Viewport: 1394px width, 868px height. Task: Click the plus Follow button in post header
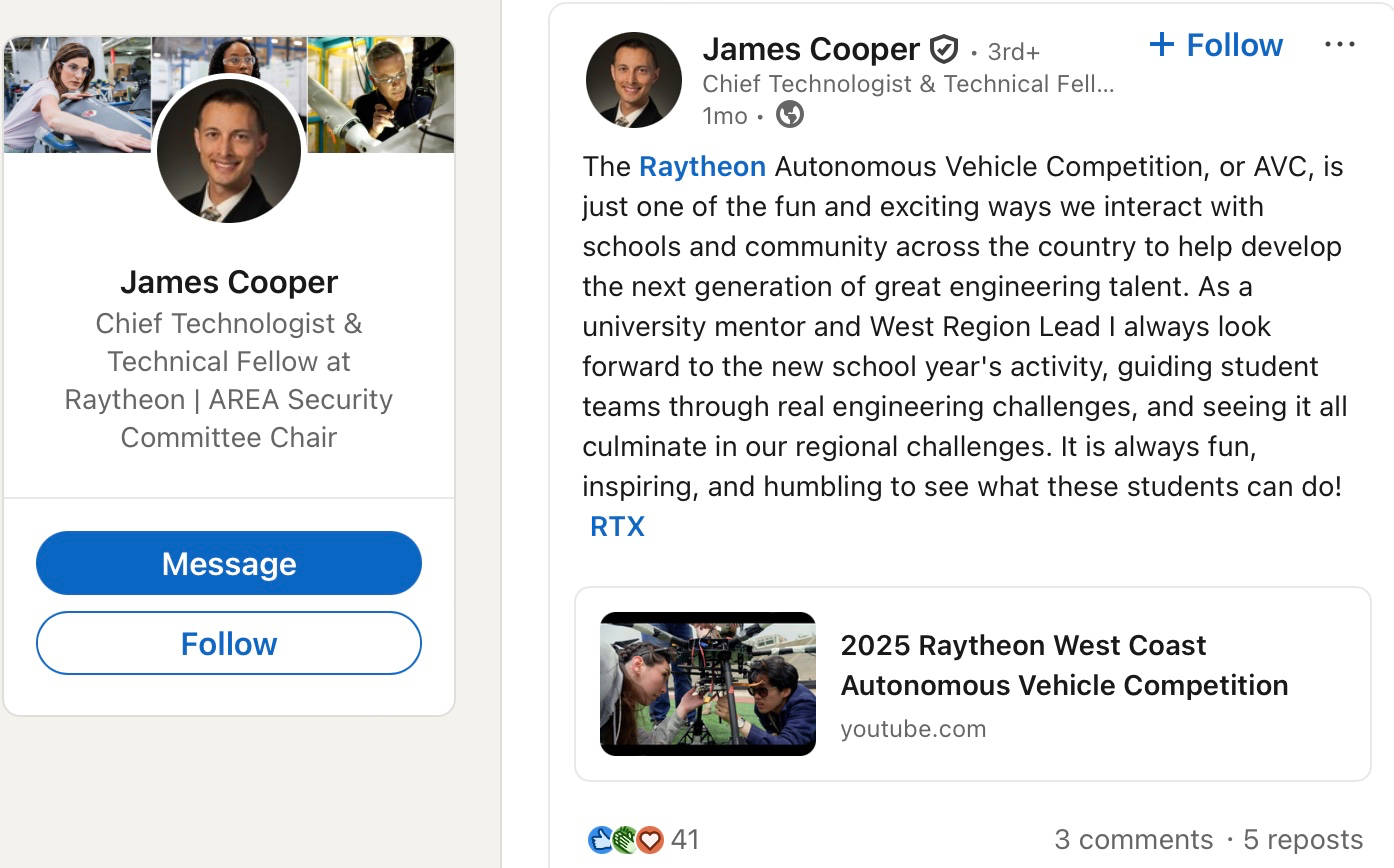[1216, 45]
